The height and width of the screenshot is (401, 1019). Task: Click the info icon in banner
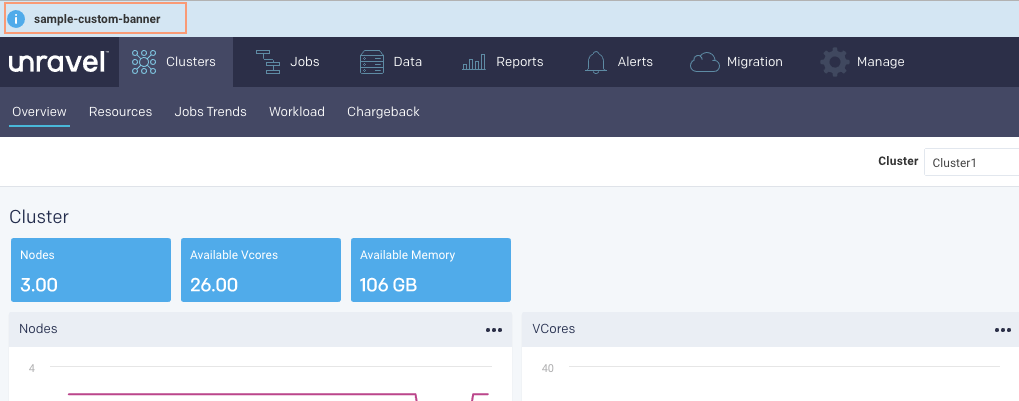tap(16, 18)
